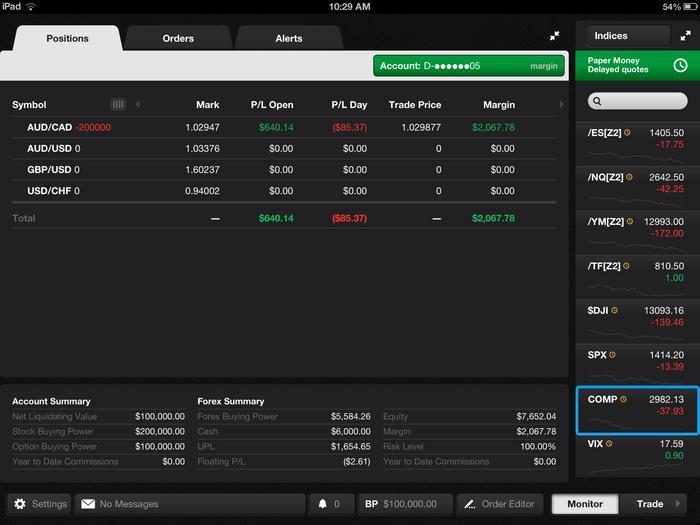Image resolution: width=700 pixels, height=525 pixels.
Task: Switch to Trade mode
Action: [x=650, y=504]
